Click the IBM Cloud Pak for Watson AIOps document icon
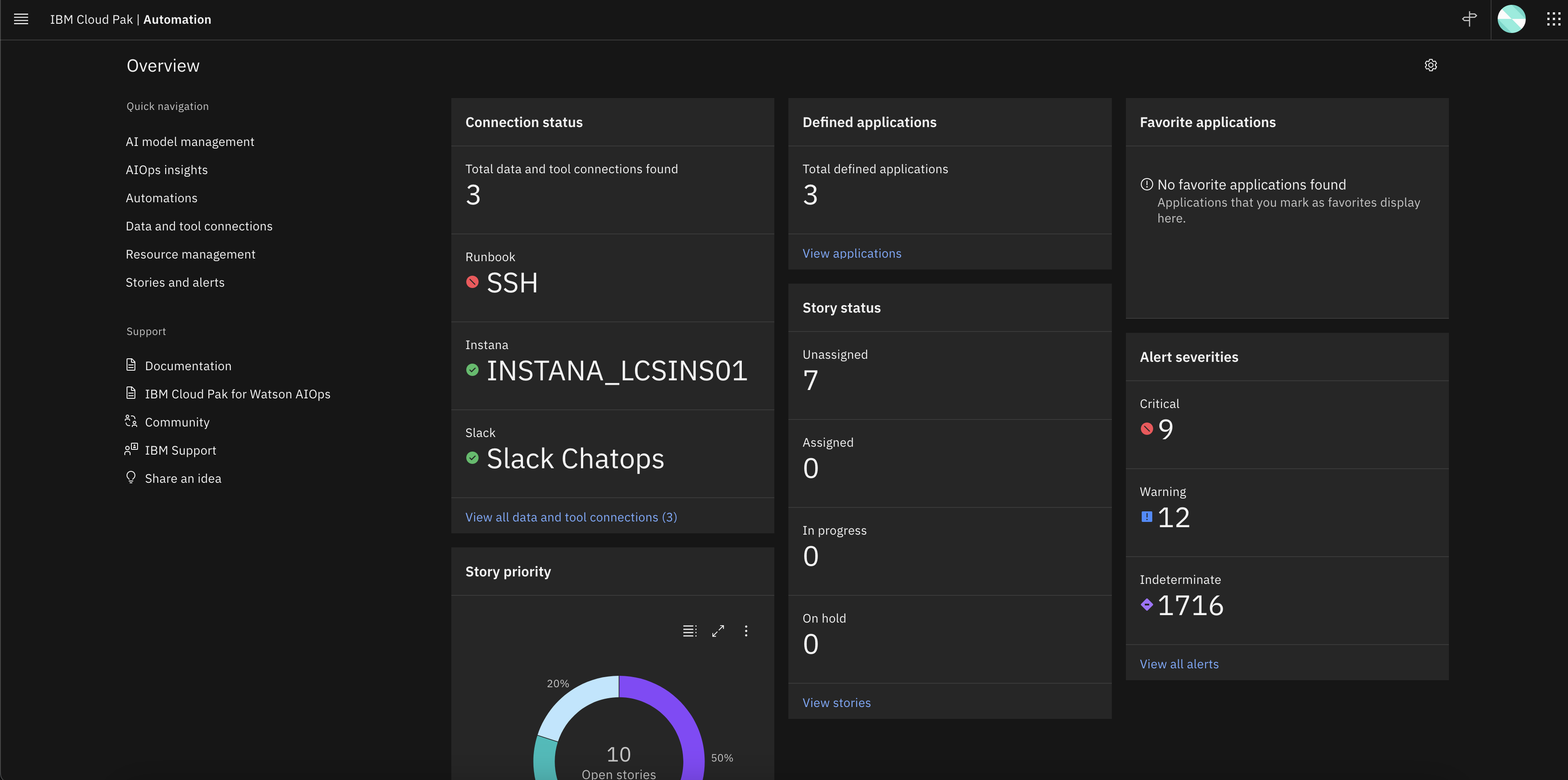The height and width of the screenshot is (780, 1568). click(x=131, y=393)
